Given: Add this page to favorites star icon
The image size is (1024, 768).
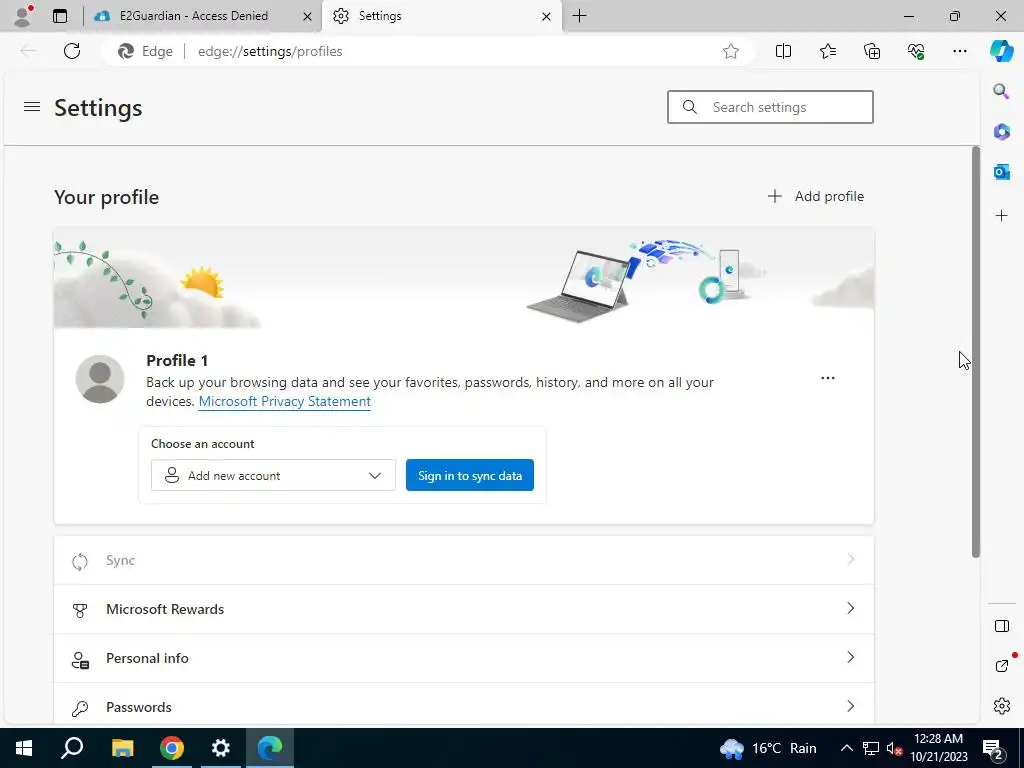Looking at the screenshot, I should click(731, 51).
